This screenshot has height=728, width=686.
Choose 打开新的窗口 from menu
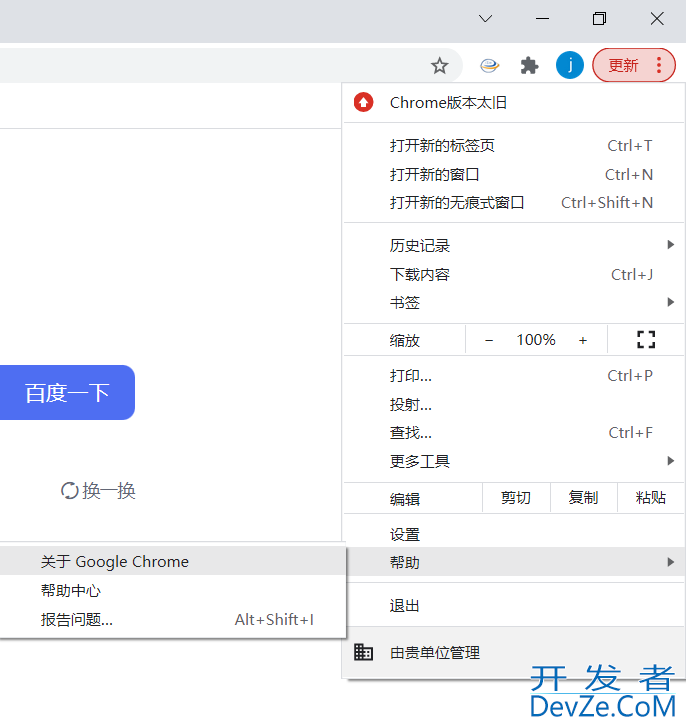point(514,175)
